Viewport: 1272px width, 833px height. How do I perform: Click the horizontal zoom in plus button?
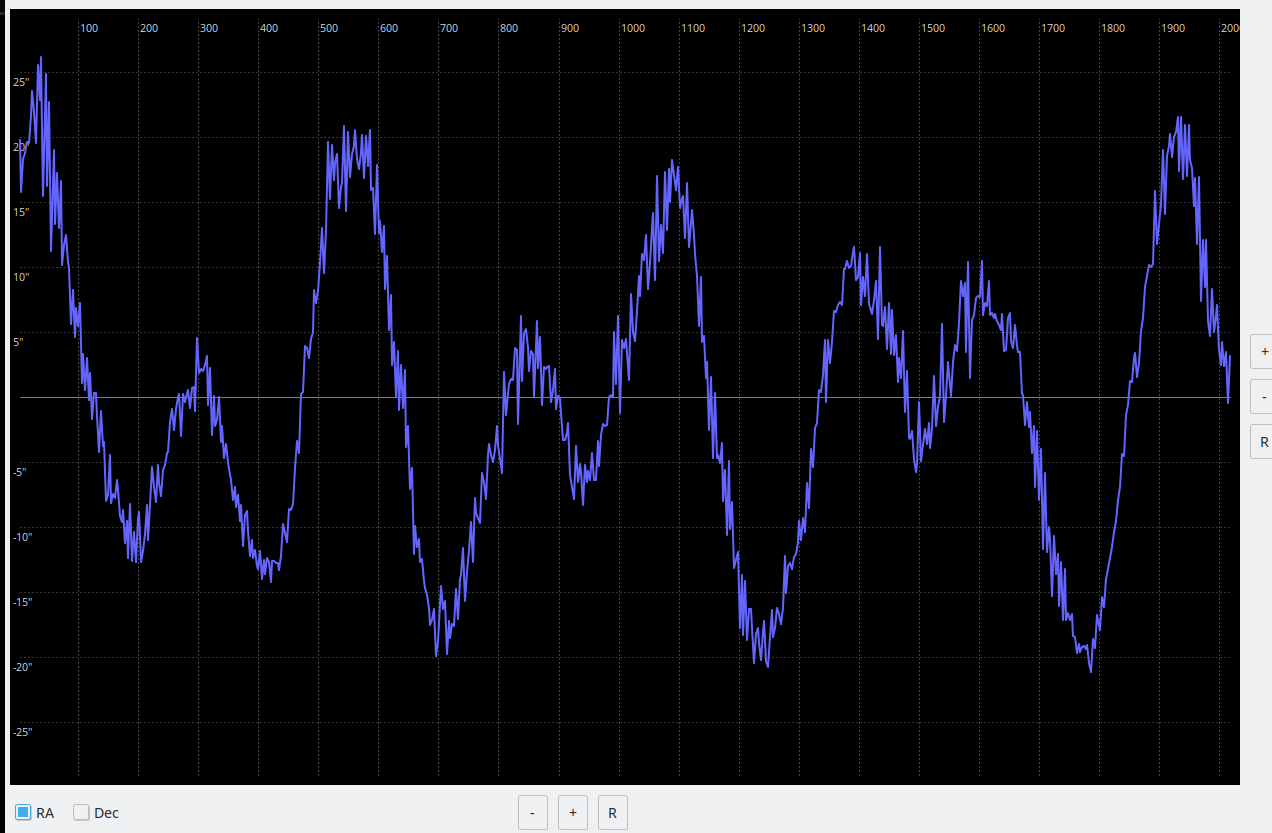[572, 812]
